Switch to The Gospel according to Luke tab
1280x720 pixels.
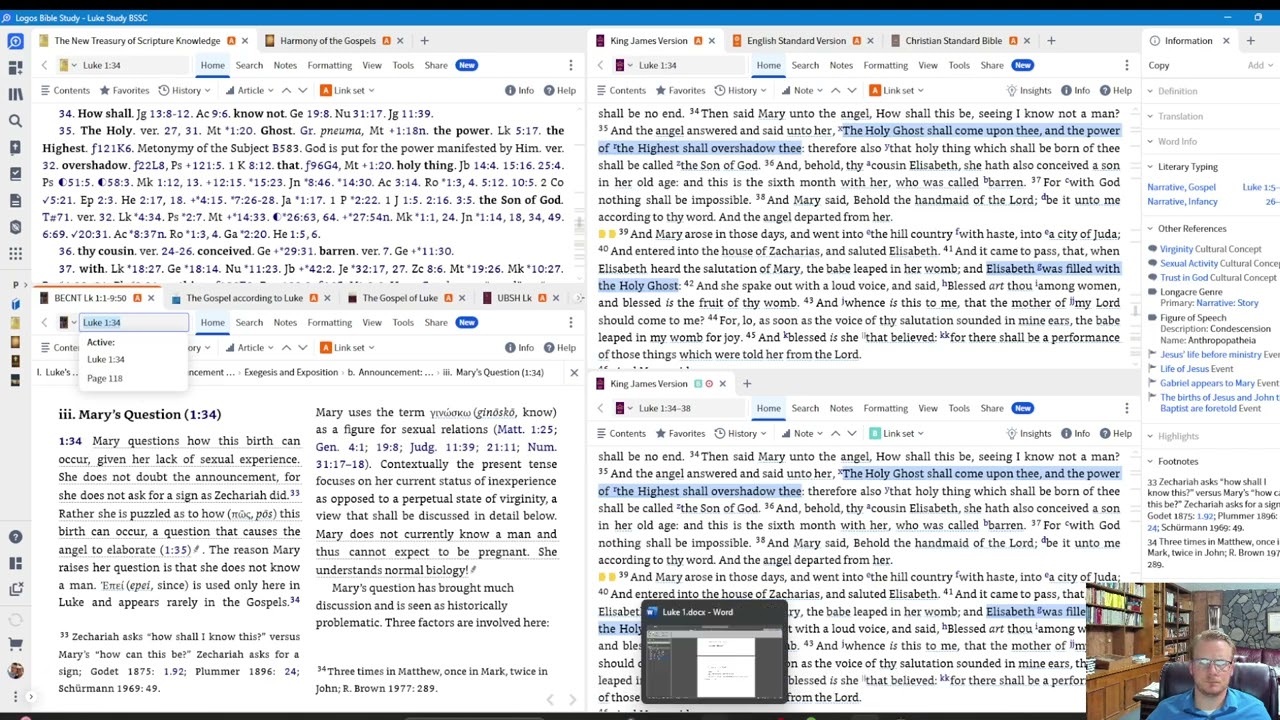244,298
